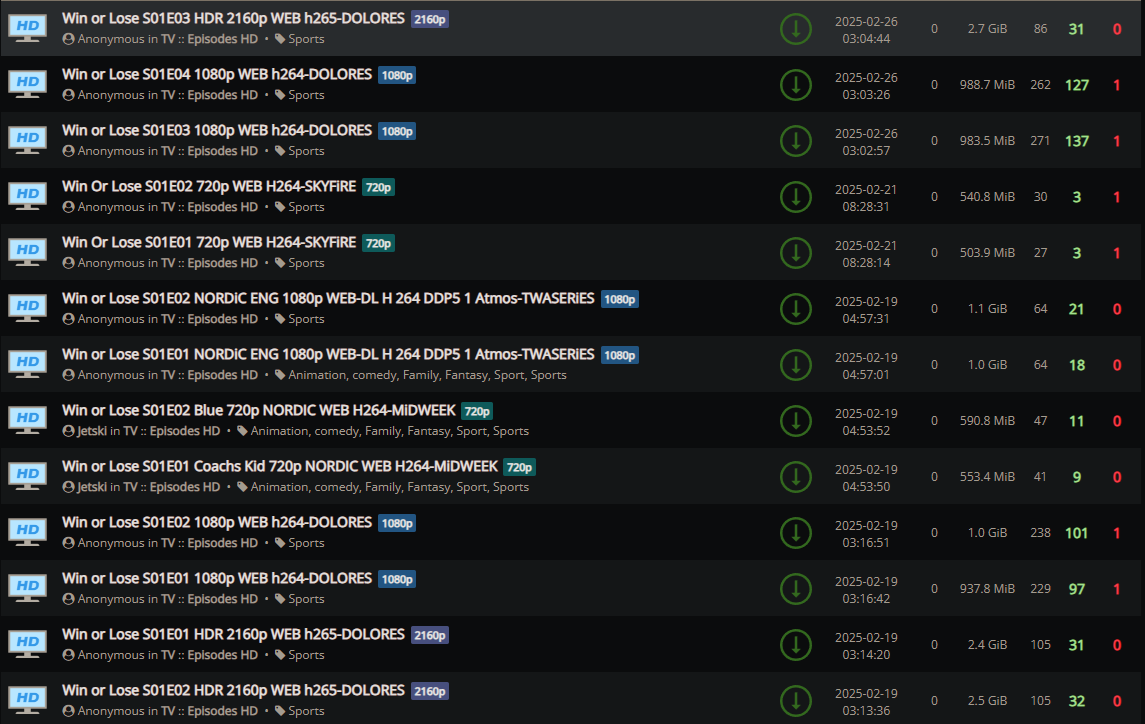Open S01E02 Blue 720p NORDiC MiDWEEK title
The width and height of the screenshot is (1145, 724).
click(x=259, y=411)
